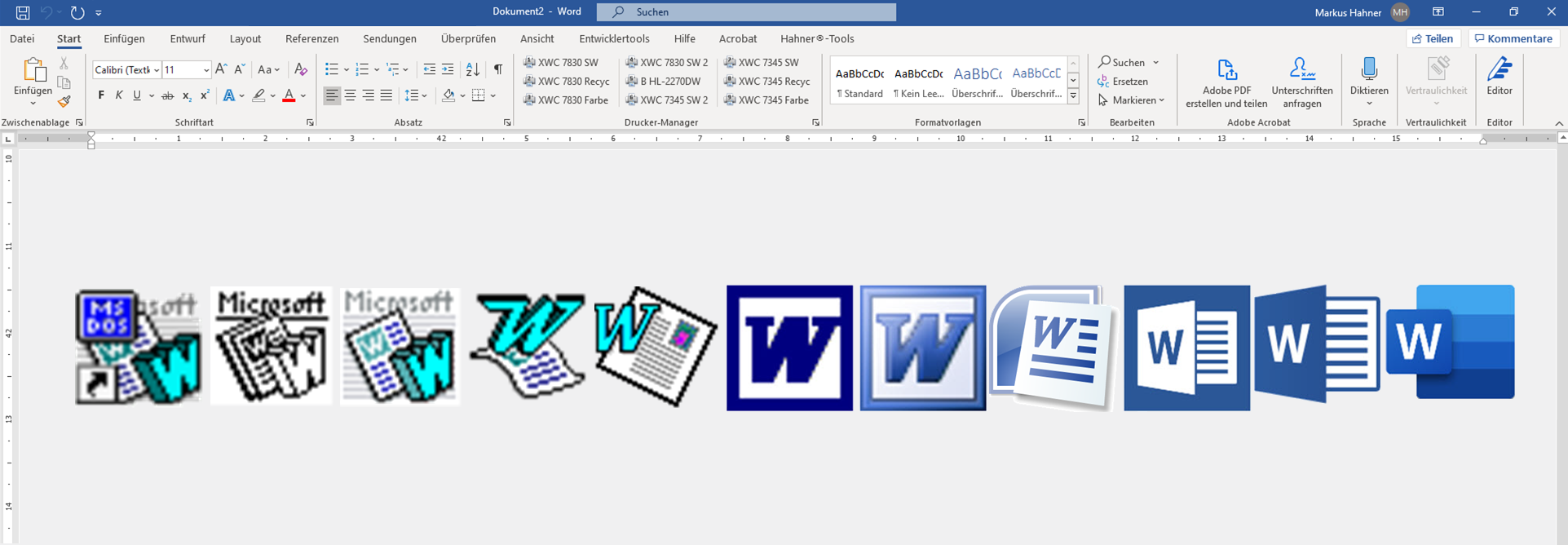
Task: Increase font size with the larger A
Action: click(x=221, y=69)
